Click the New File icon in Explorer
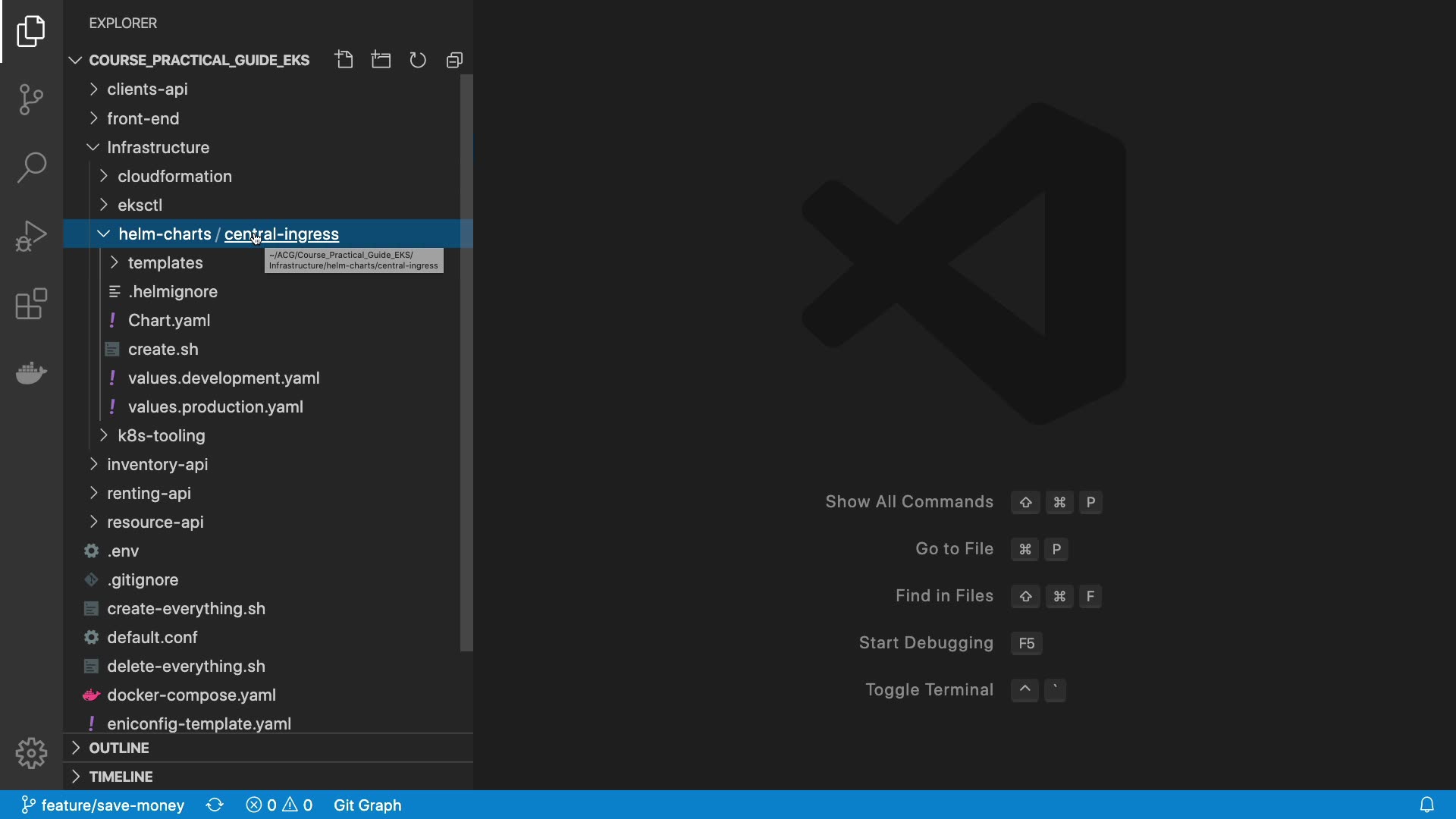 point(344,60)
